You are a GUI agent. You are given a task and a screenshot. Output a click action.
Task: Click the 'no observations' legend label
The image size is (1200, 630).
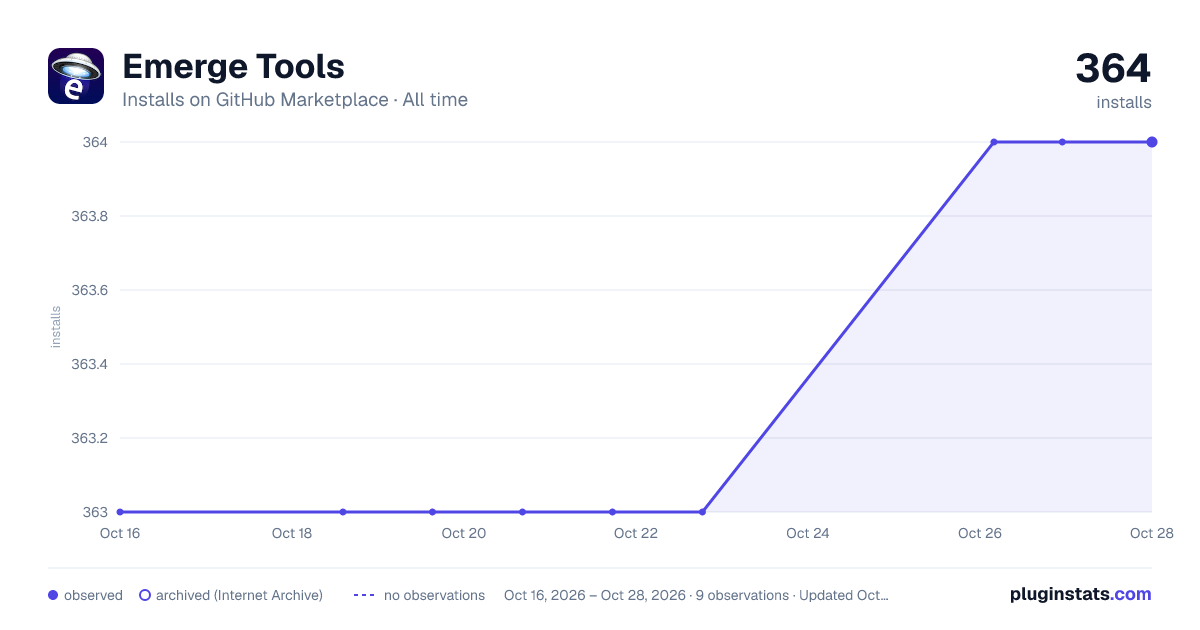pyautogui.click(x=434, y=595)
